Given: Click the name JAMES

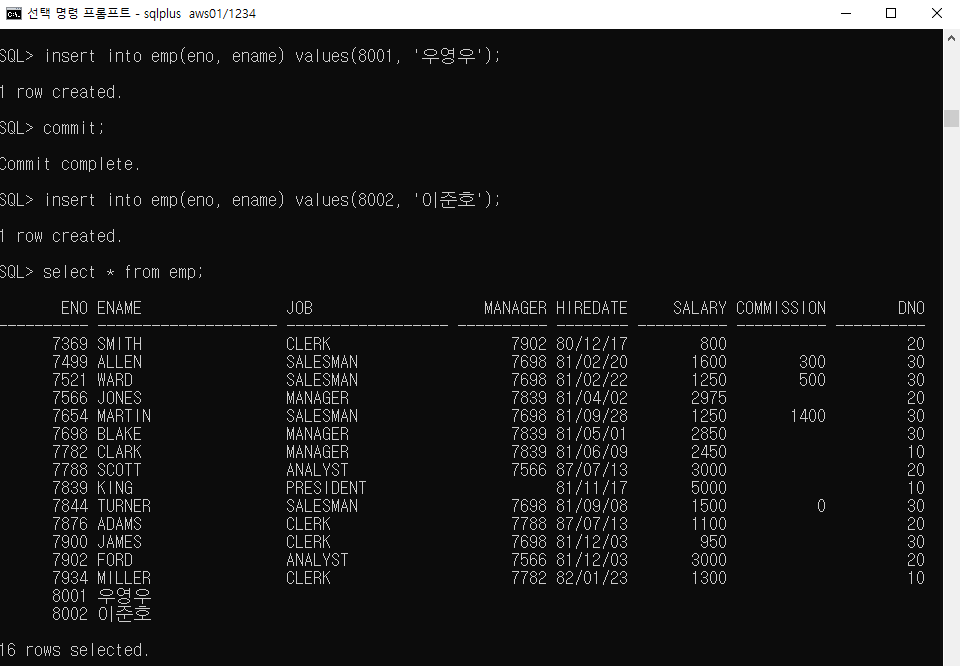Looking at the screenshot, I should pyautogui.click(x=119, y=542).
